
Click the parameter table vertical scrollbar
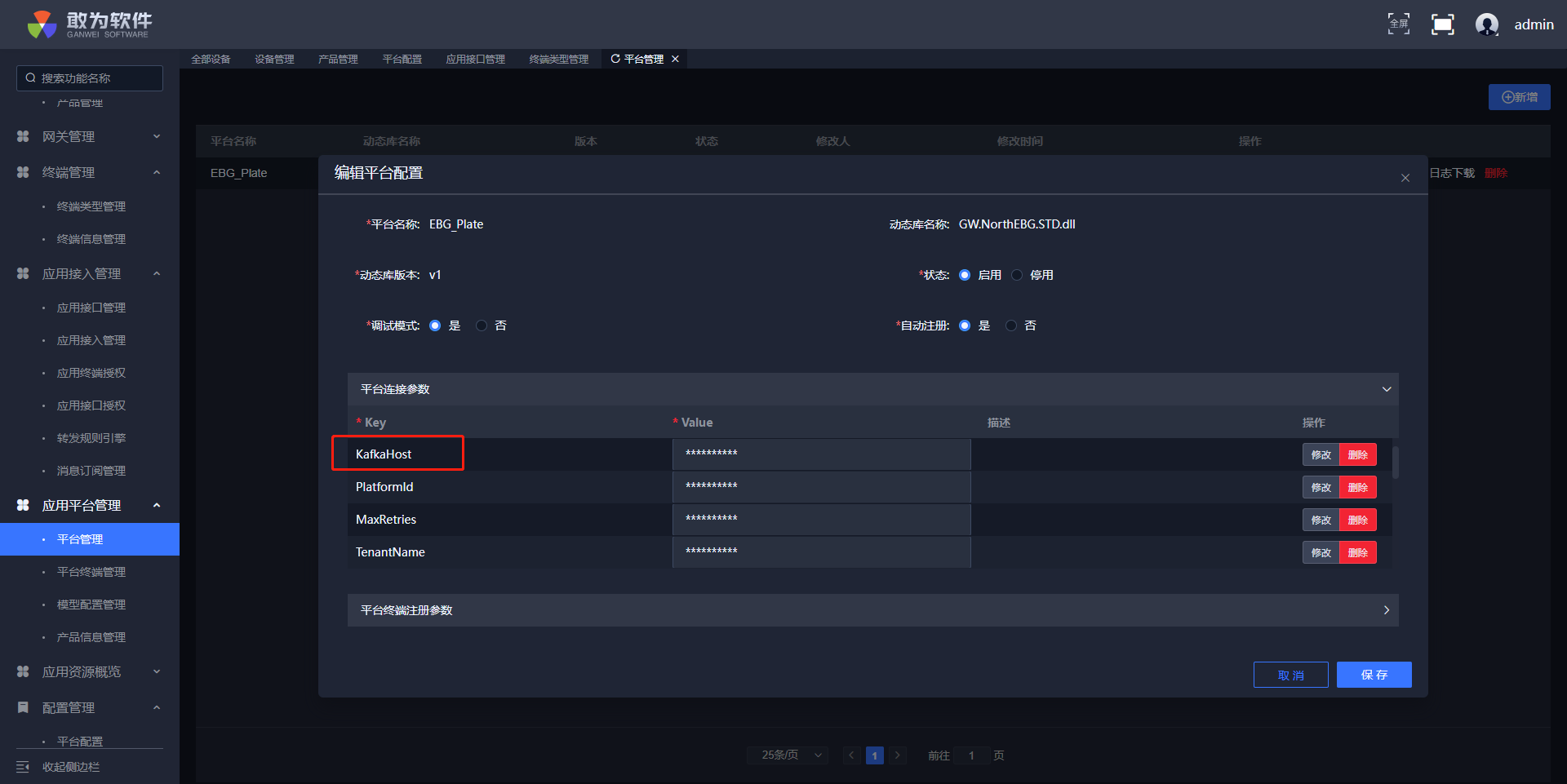pyautogui.click(x=1396, y=463)
